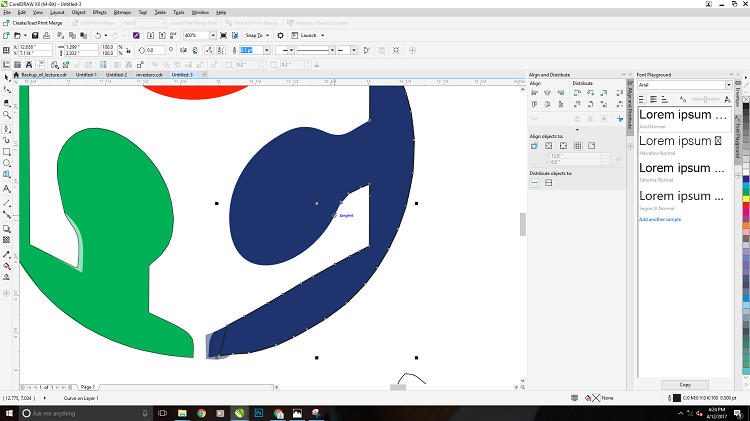This screenshot has width=750, height=421.
Task: Select the Ellipse tool in the toolbox
Action: [7, 163]
